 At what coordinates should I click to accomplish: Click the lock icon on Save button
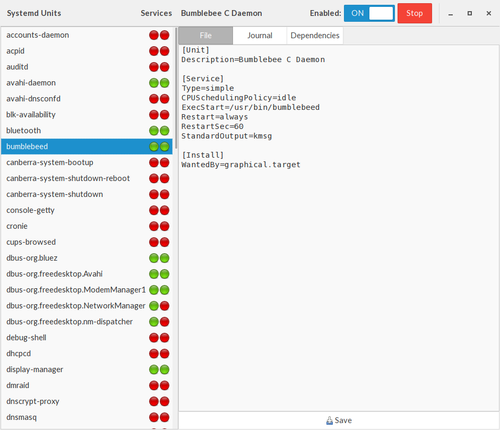click(329, 420)
